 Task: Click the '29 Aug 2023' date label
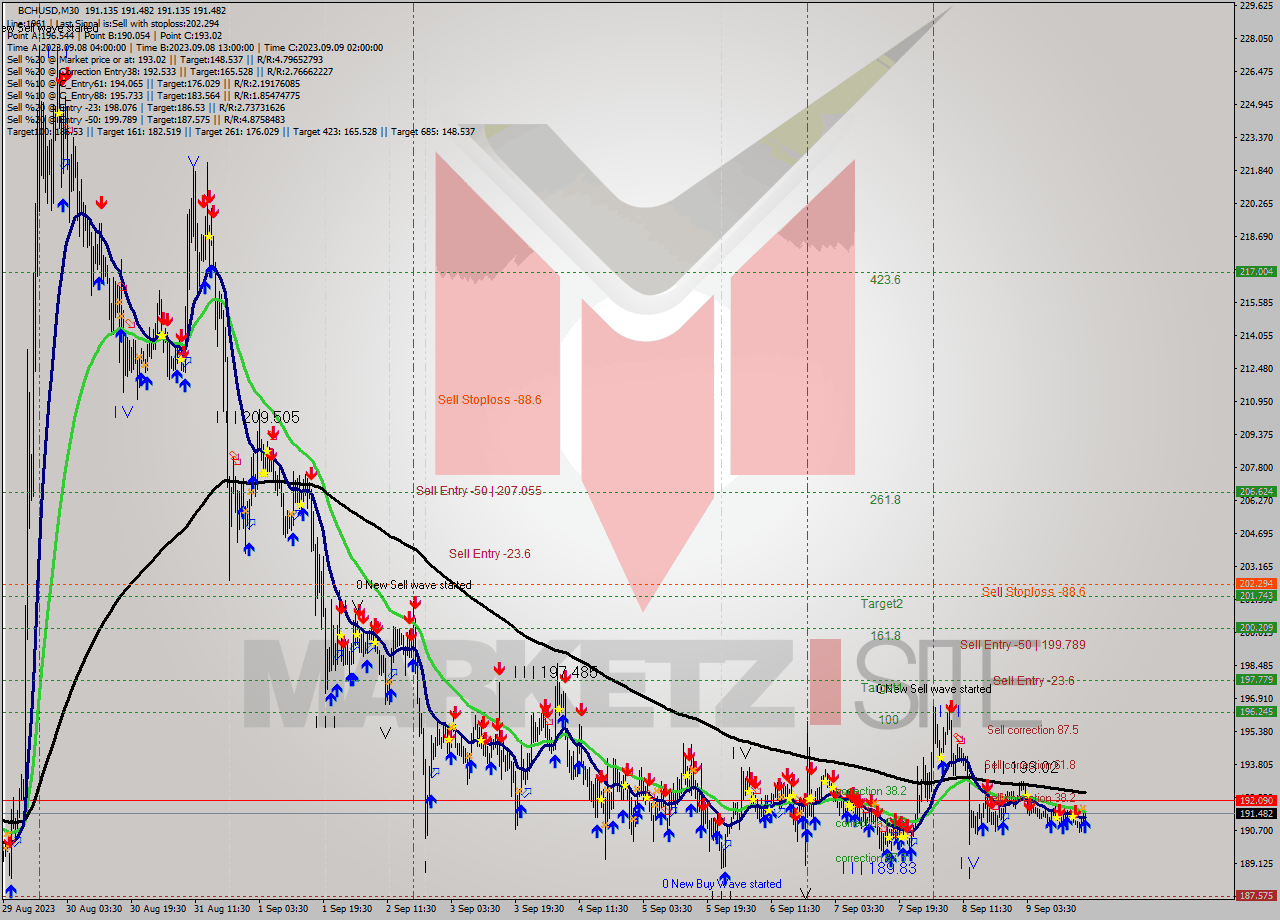click(28, 909)
